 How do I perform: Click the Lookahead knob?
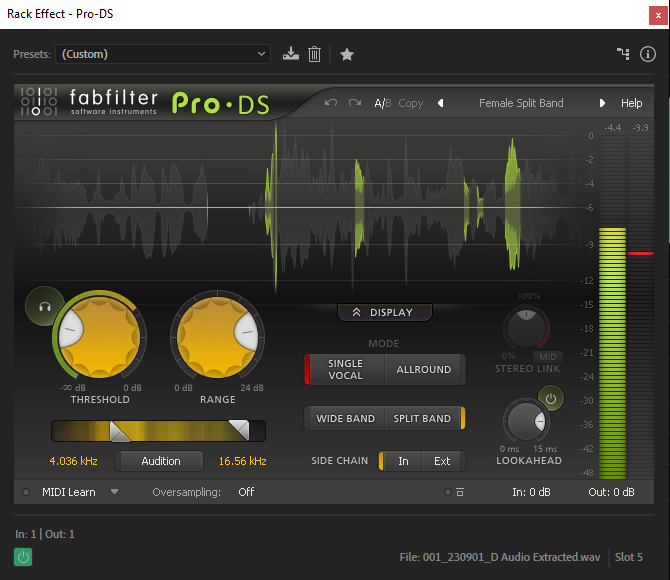(526, 421)
